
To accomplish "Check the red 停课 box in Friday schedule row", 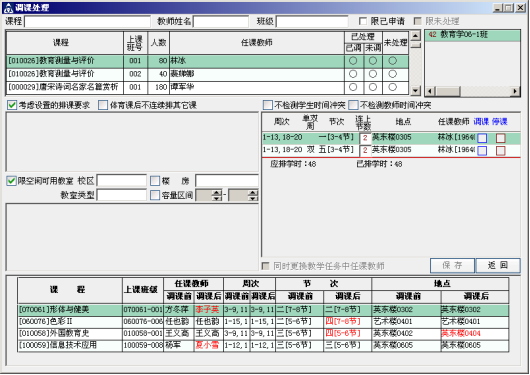I will (501, 150).
